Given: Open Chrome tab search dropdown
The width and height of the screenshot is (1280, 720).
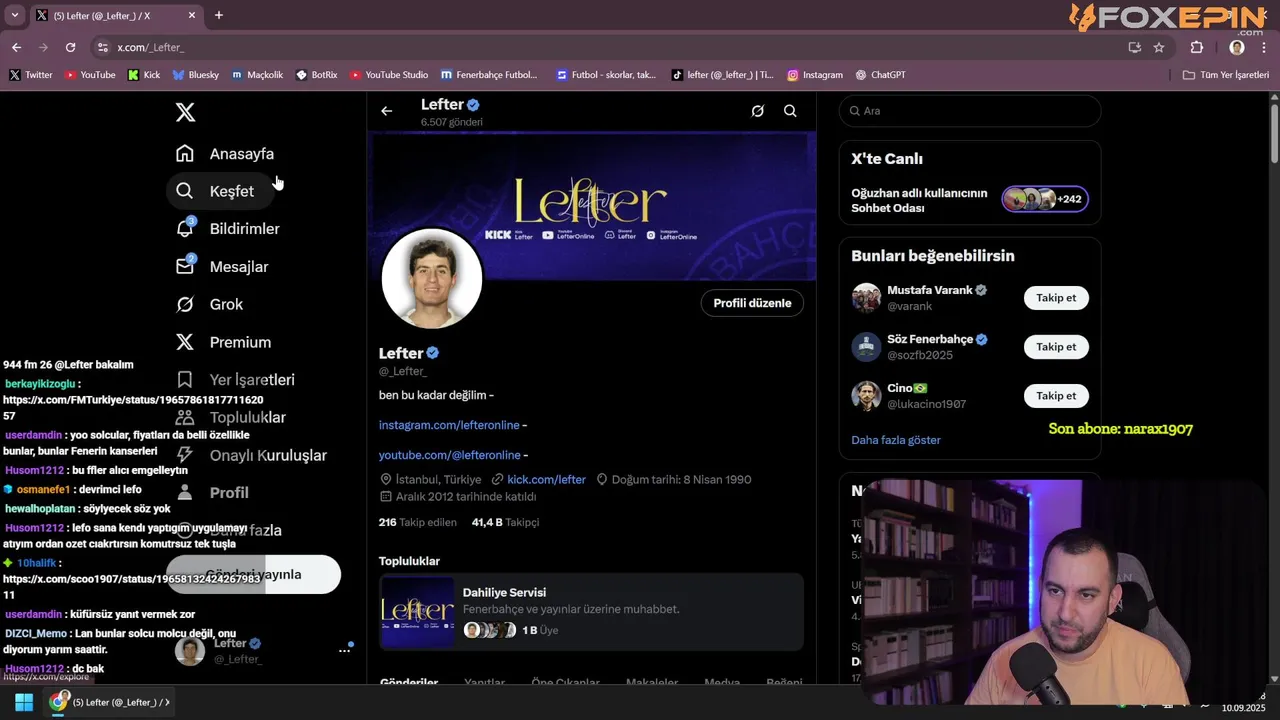Looking at the screenshot, I should [x=14, y=15].
